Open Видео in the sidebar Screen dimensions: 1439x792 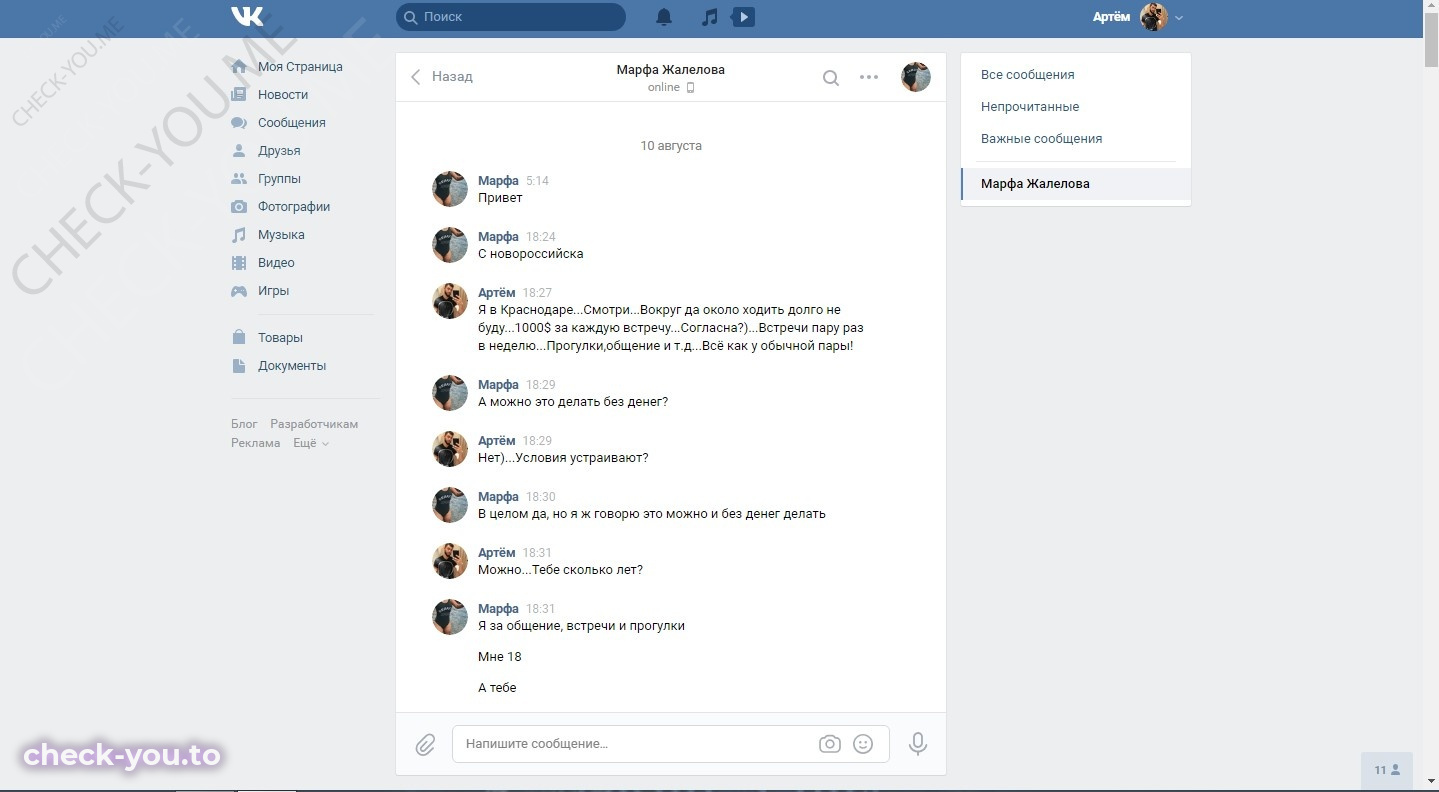pyautogui.click(x=276, y=263)
